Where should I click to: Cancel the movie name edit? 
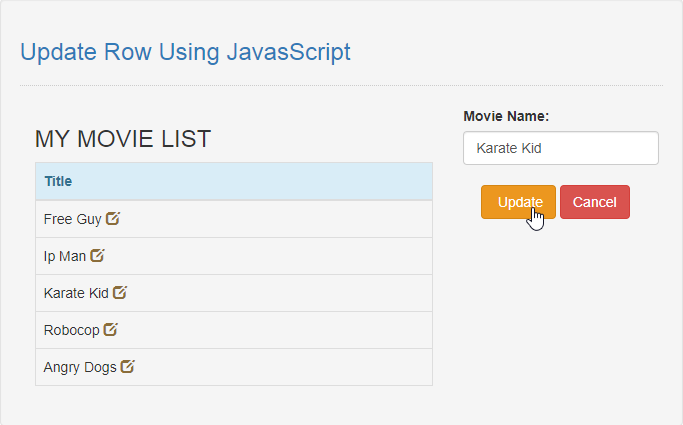pyautogui.click(x=595, y=202)
